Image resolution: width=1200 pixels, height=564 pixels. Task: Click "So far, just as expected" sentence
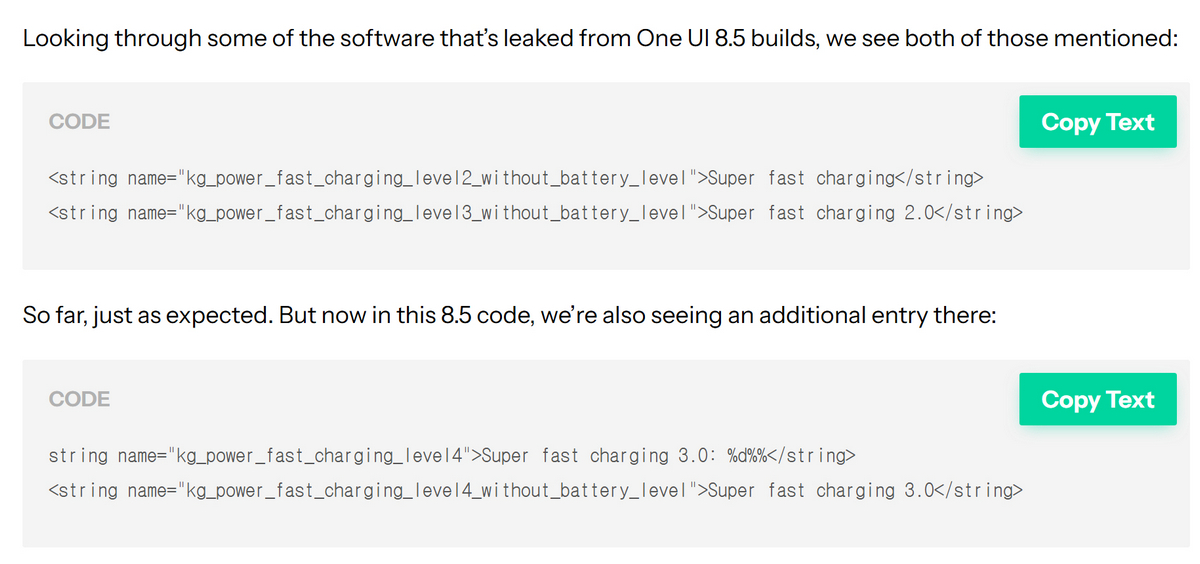tap(147, 317)
